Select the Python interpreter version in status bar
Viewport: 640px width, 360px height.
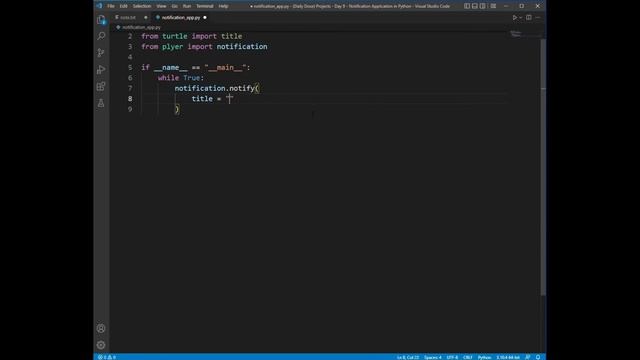(508, 357)
